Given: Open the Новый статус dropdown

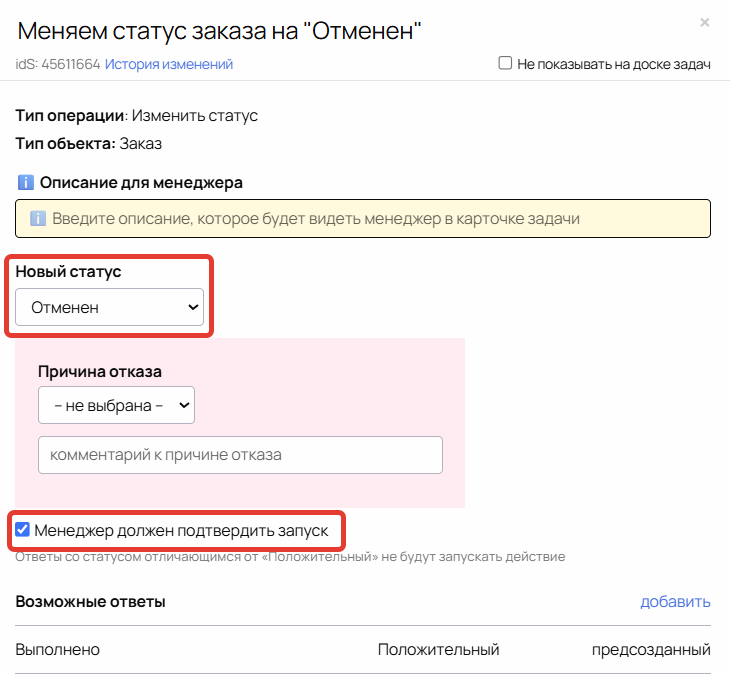Looking at the screenshot, I should click(x=109, y=307).
